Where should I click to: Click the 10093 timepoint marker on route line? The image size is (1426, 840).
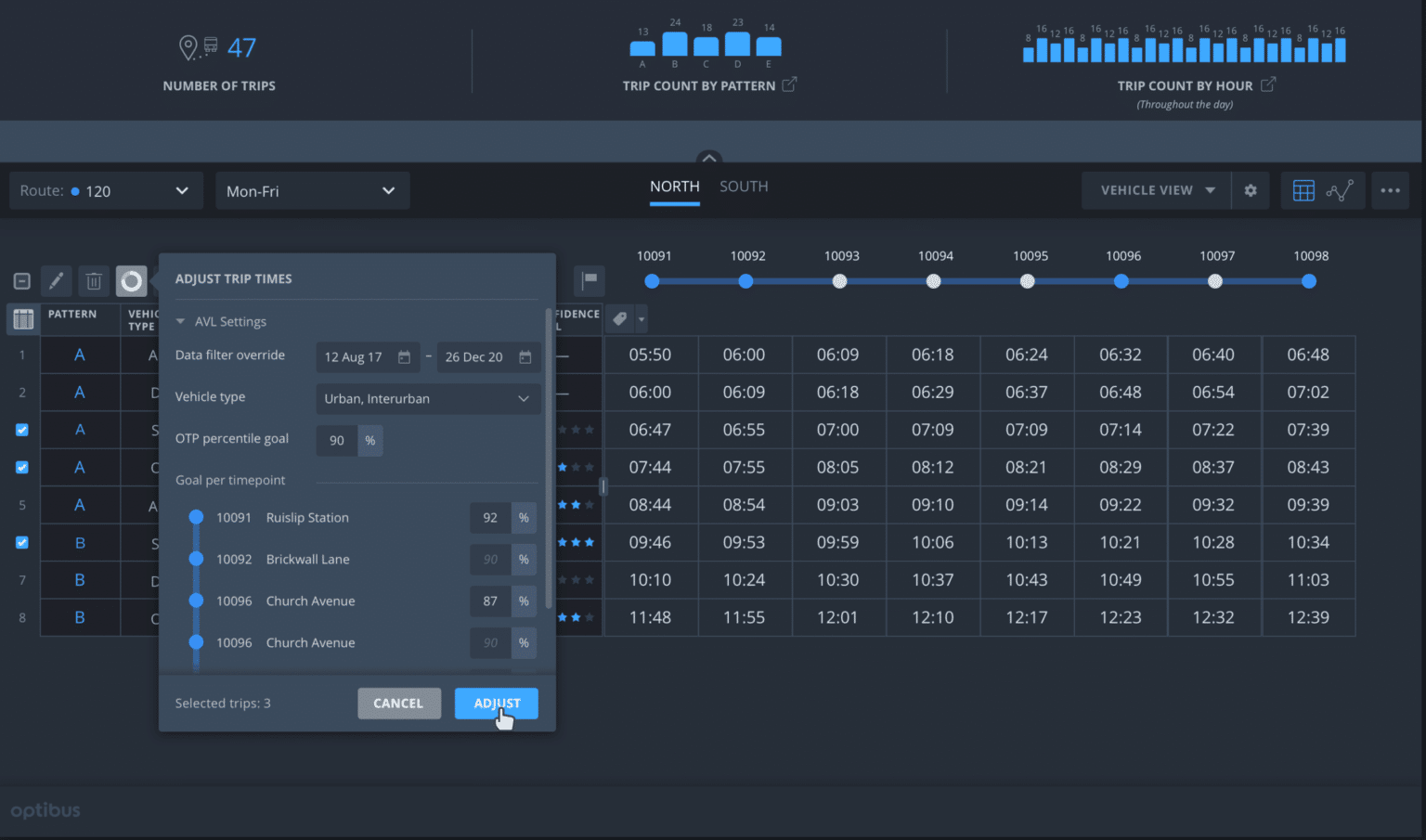pyautogui.click(x=840, y=281)
